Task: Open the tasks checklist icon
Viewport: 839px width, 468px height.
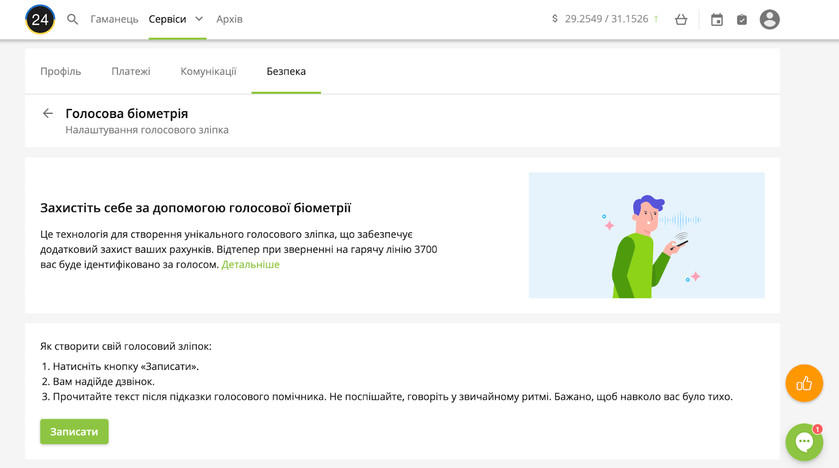Action: pos(742,19)
